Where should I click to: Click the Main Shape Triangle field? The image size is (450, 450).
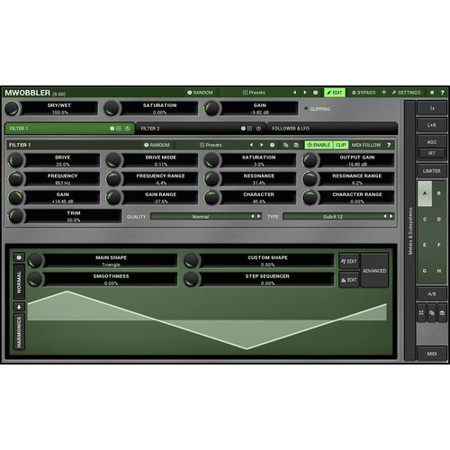[111, 261]
